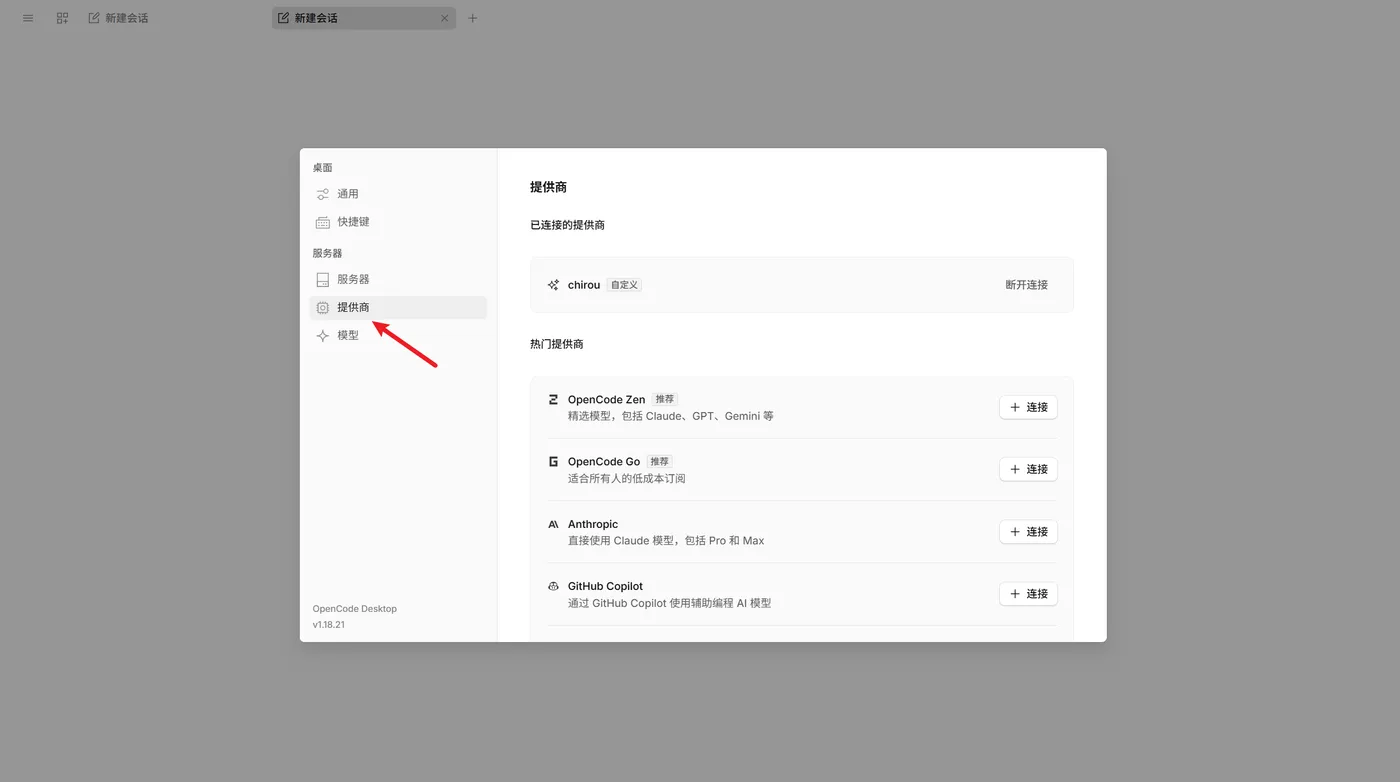Click the 已连接的提供商 section heading

click(568, 225)
